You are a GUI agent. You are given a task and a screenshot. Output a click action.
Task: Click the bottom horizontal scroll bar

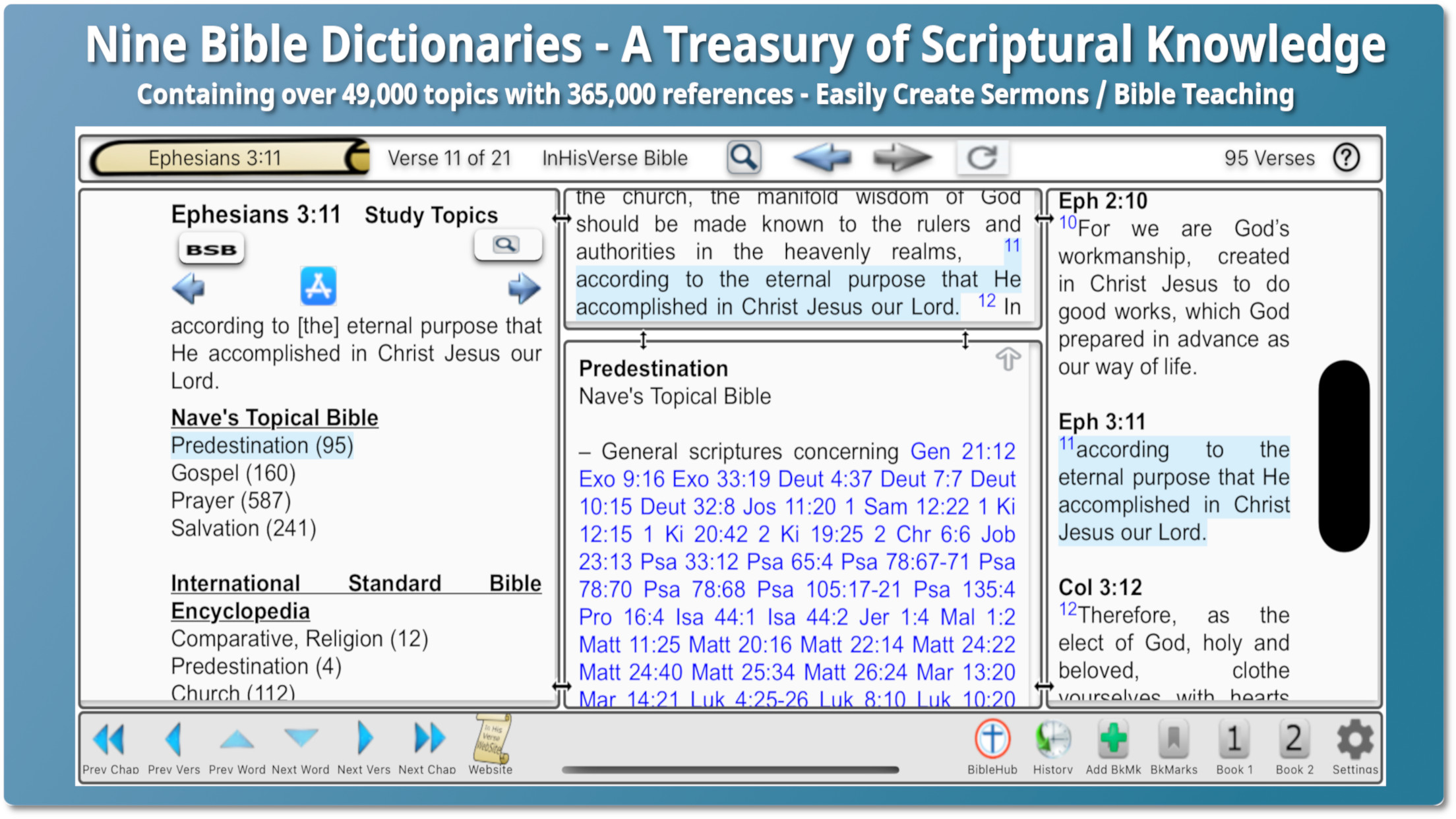[x=731, y=770]
